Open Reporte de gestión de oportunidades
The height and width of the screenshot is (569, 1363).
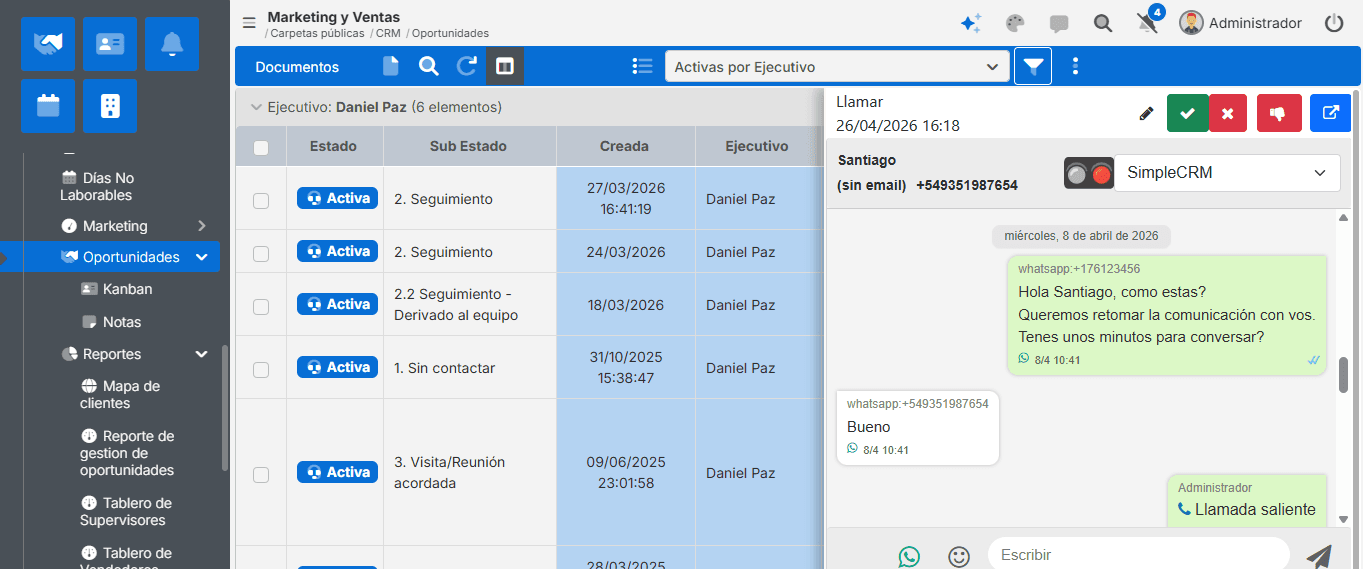127,453
